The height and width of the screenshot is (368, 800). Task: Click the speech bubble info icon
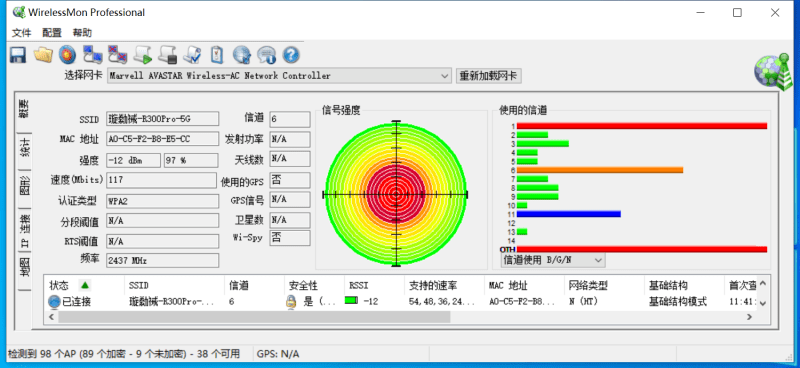266,54
